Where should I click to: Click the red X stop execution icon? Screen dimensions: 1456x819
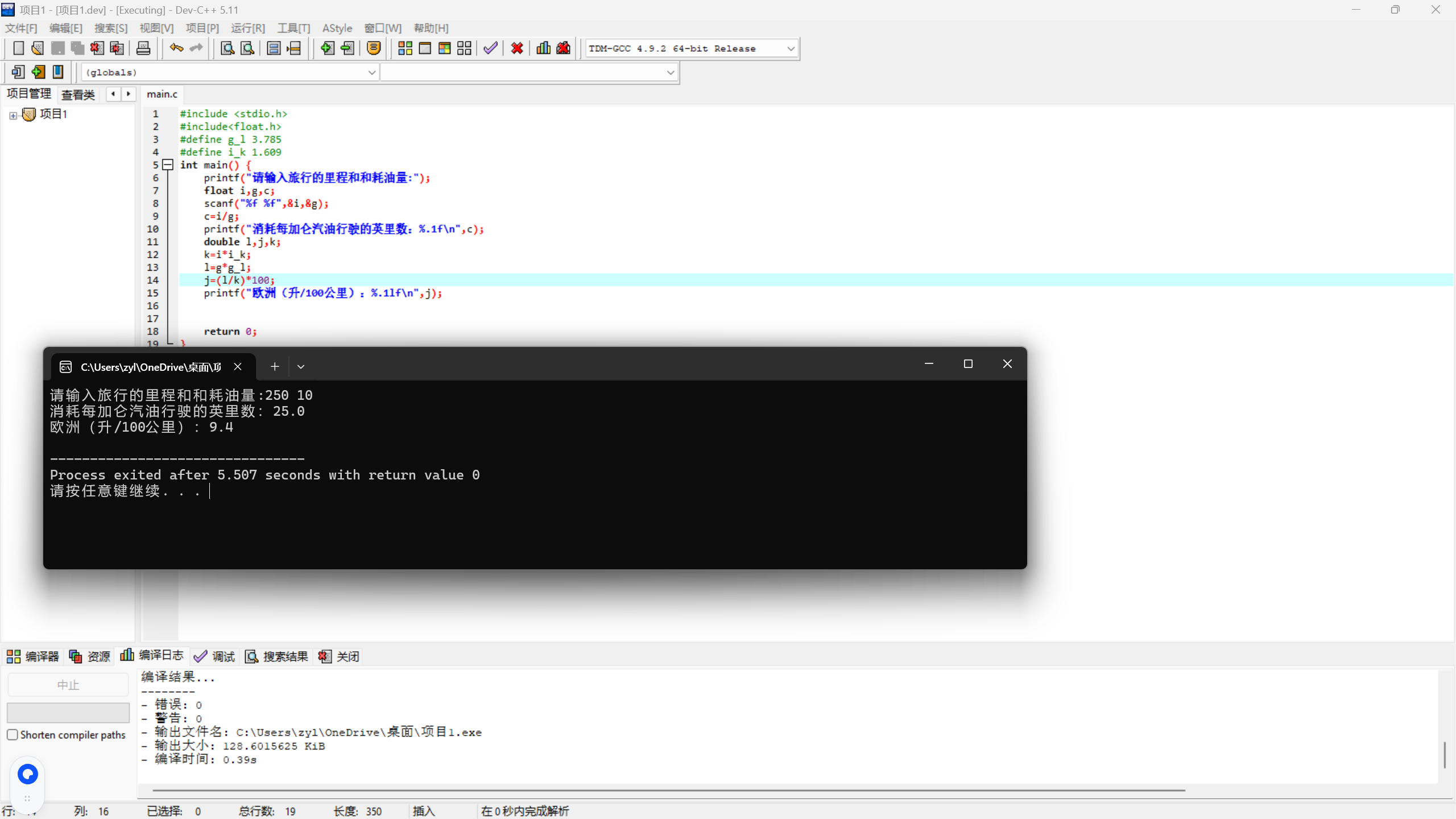click(516, 48)
